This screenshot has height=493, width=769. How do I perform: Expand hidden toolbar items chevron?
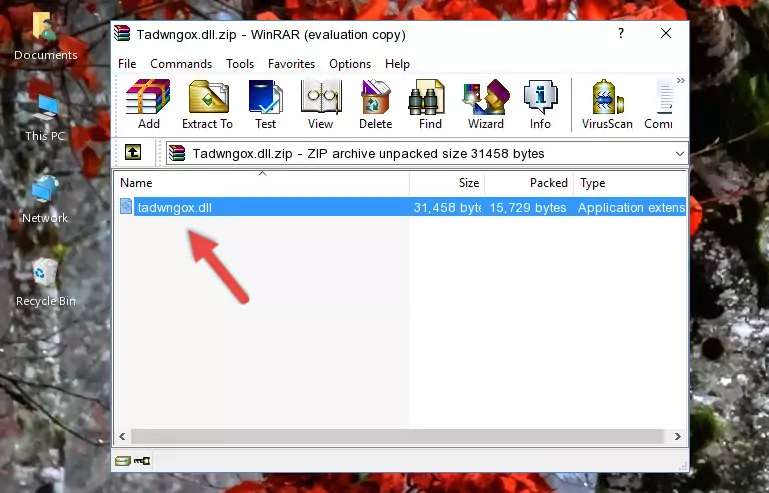(x=681, y=80)
